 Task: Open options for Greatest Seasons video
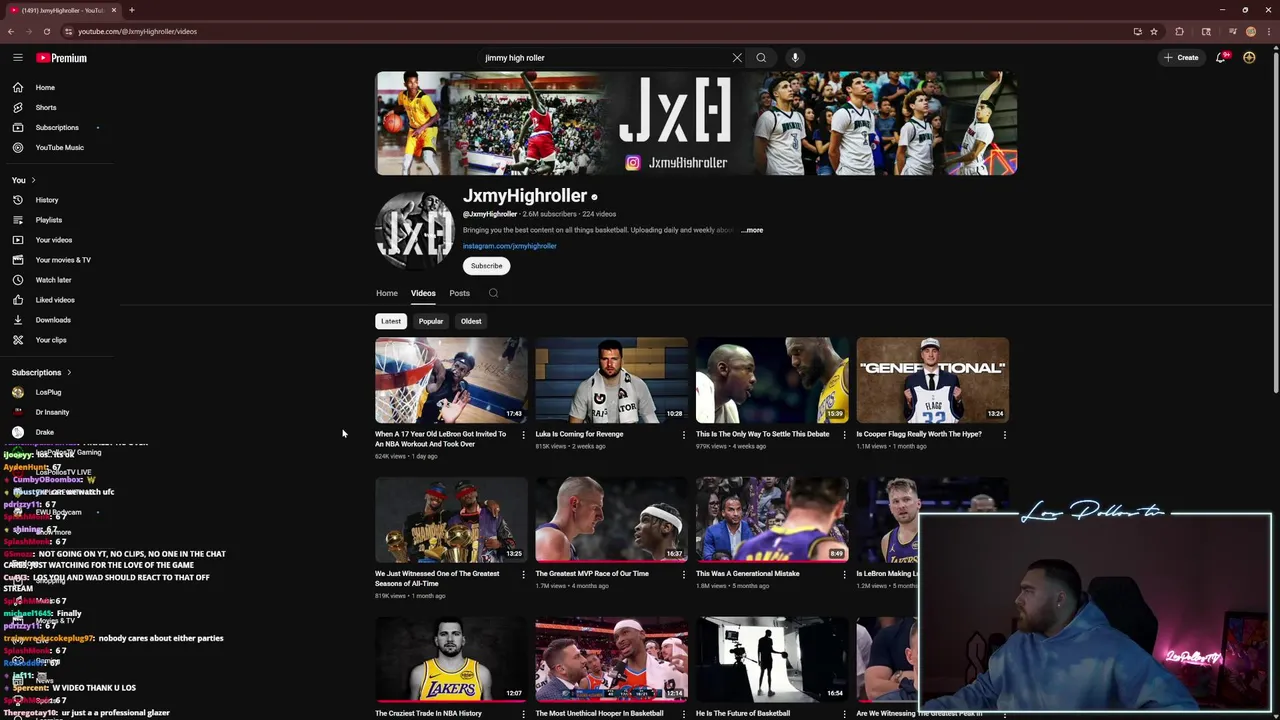523,575
